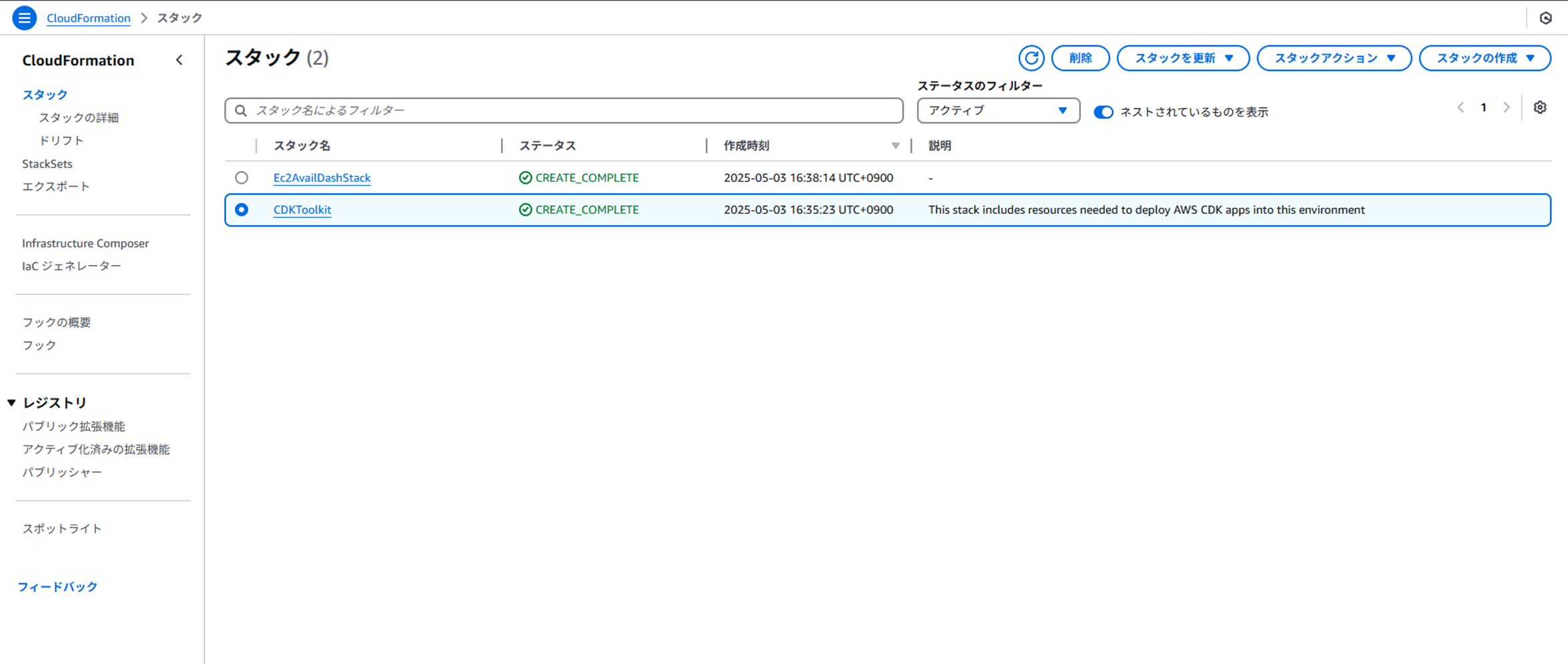Click CDKToolkit CREATE_COMPLETE status icon

tap(526, 210)
